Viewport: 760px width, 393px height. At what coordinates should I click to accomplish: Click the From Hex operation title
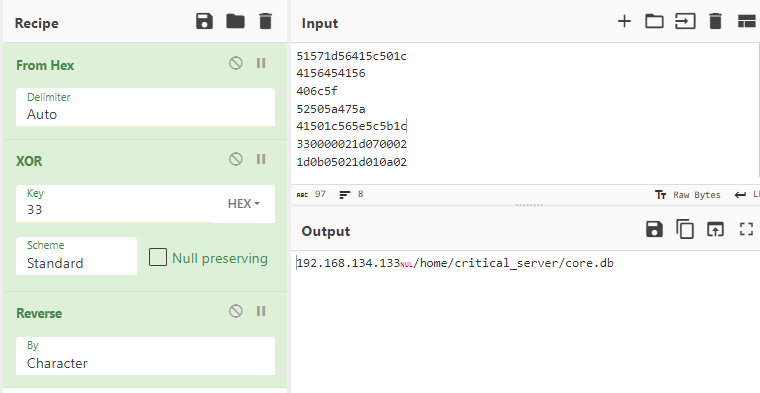coord(45,65)
